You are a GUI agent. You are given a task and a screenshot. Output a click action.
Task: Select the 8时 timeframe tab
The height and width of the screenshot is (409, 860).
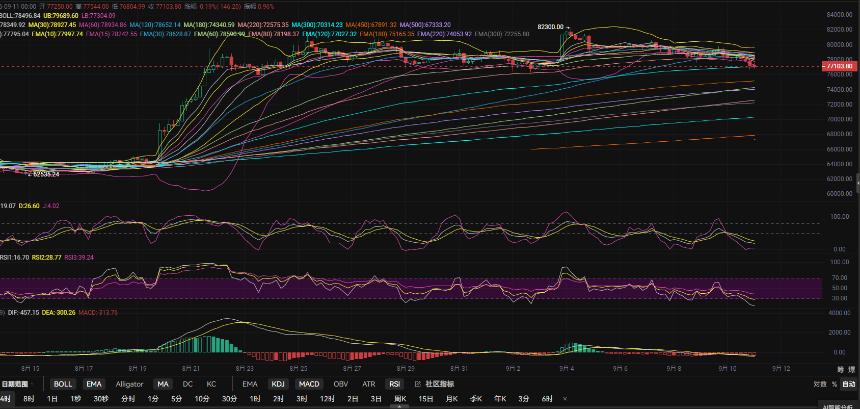[x=29, y=399]
